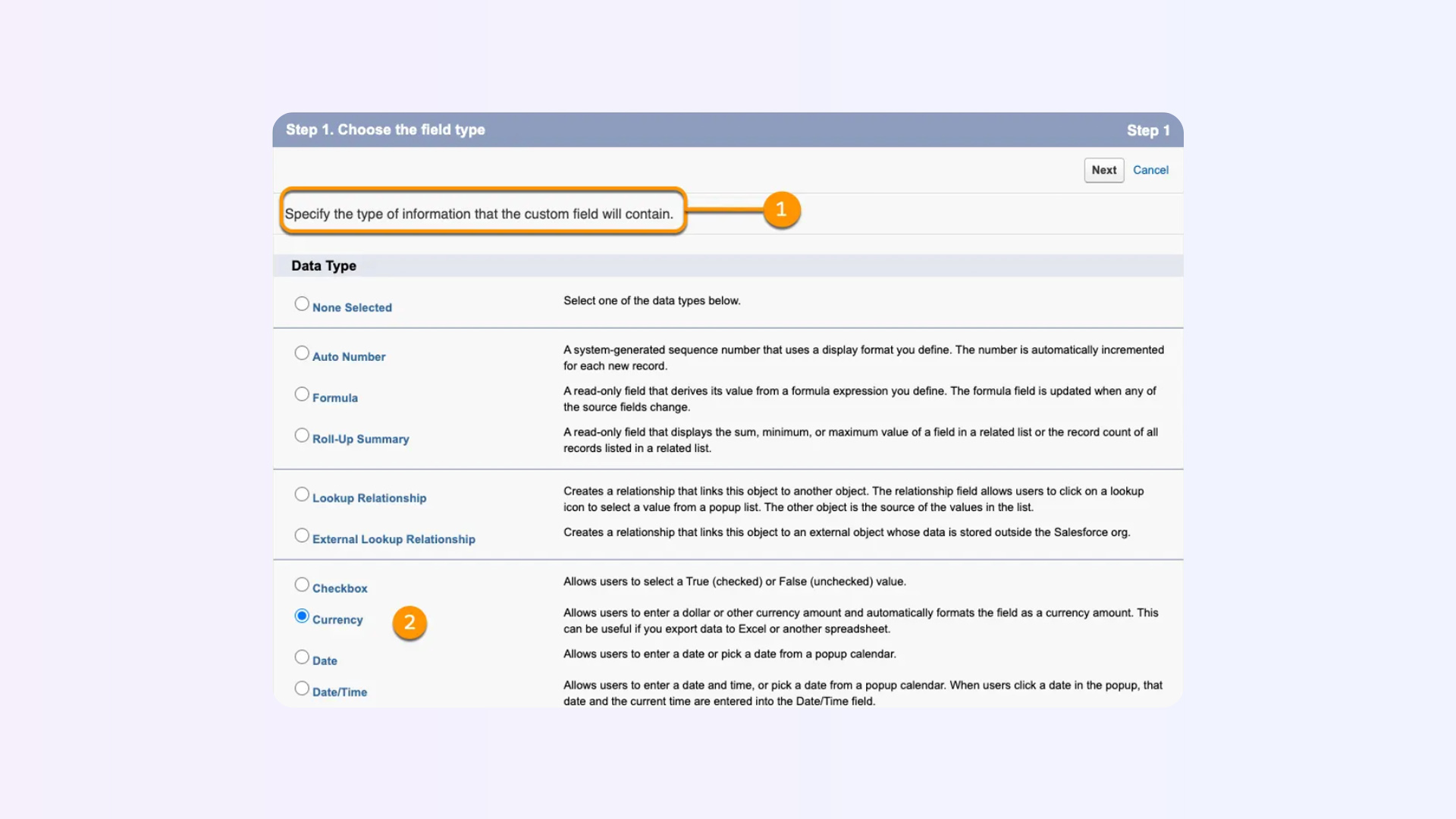Click the 'Step 1' text at header right
This screenshot has width=1456, height=819.
(1148, 130)
